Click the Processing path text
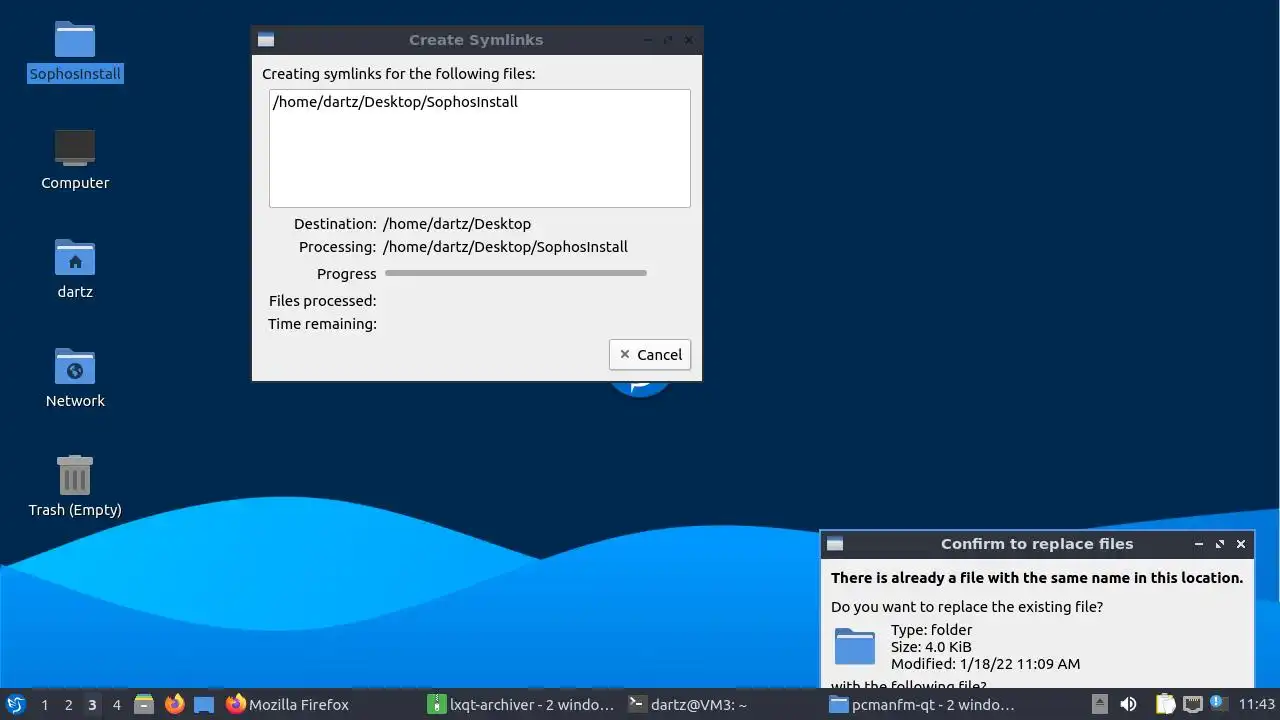1280x720 pixels. tap(505, 247)
